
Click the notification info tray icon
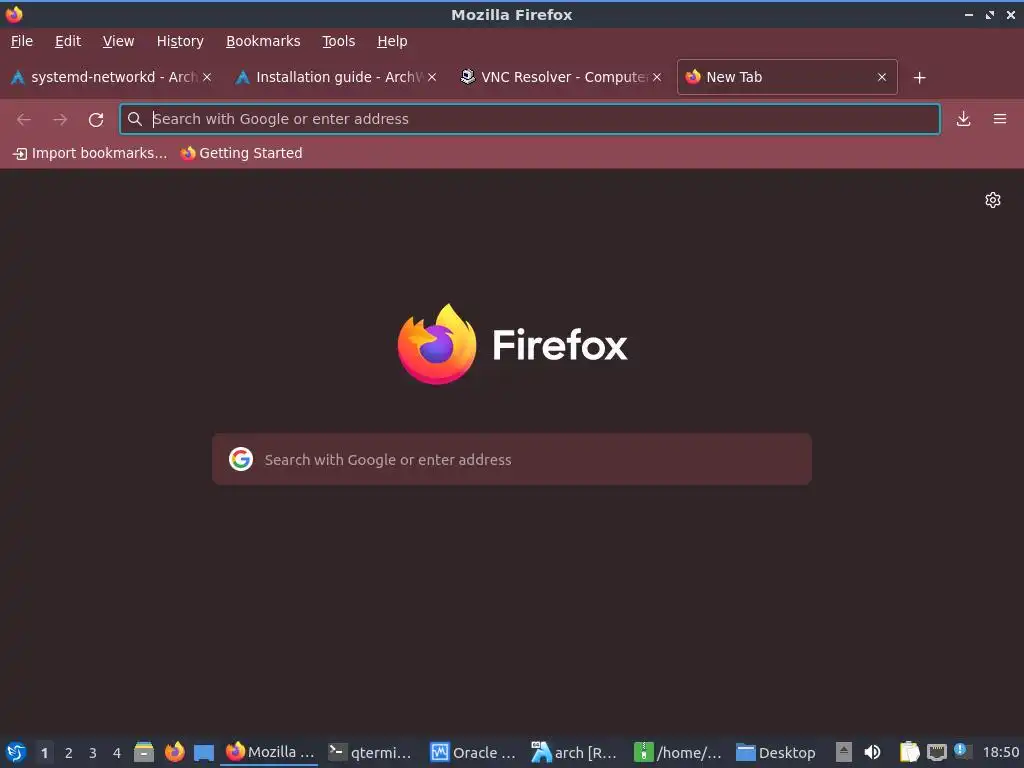[x=961, y=750]
